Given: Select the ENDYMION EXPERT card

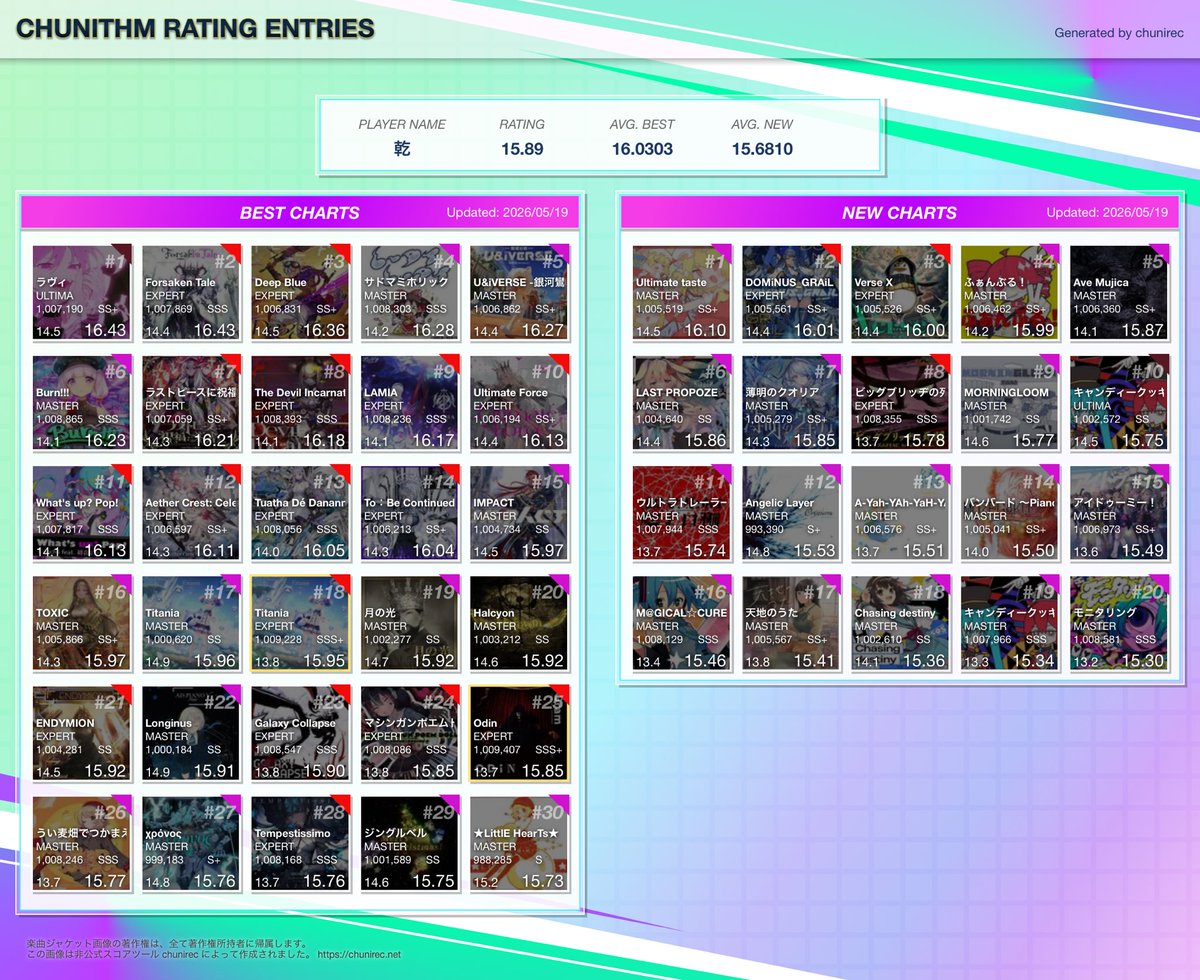Looking at the screenshot, I should [82, 732].
